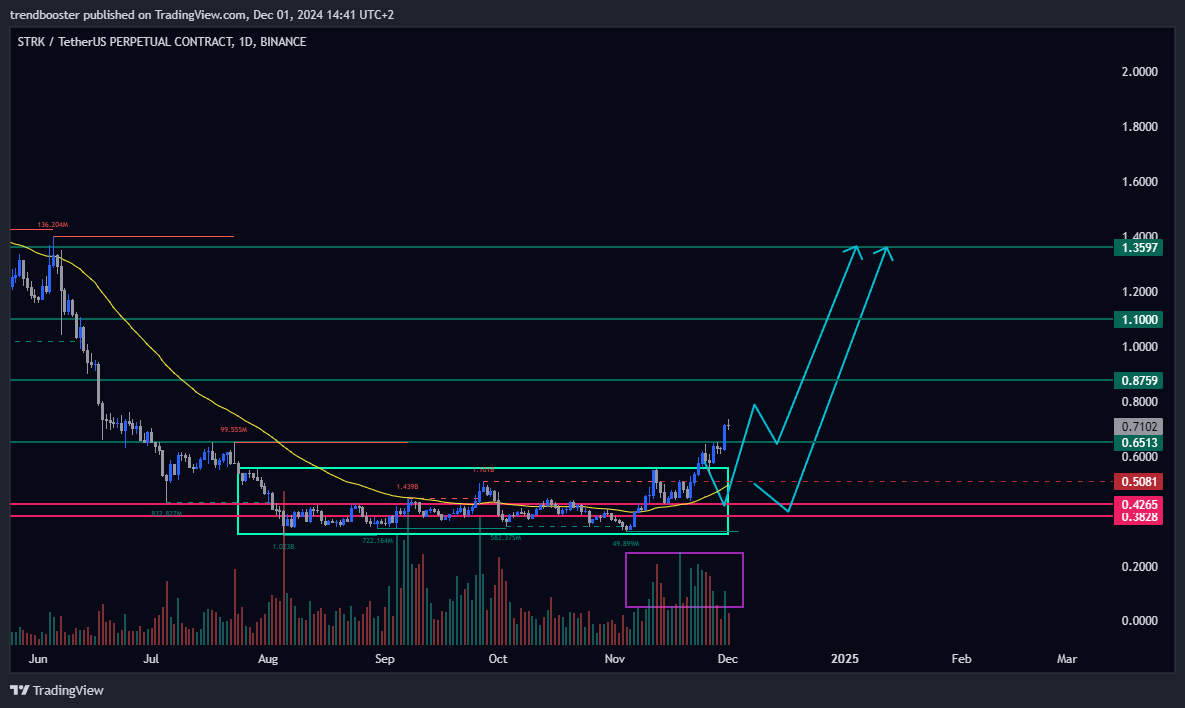Click the Jul label on time axis
Screen dimensions: 1185x708
pos(151,659)
